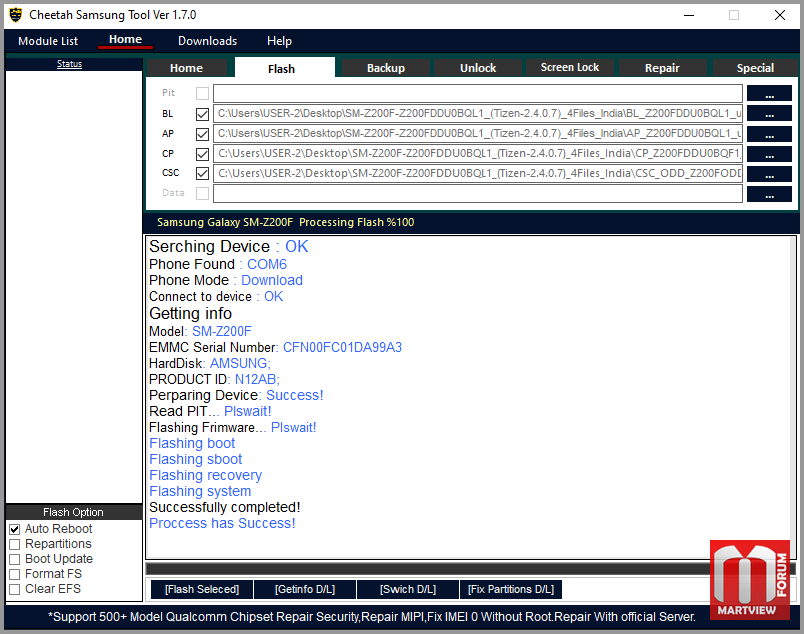804x634 pixels.
Task: Switch to the Backup tab
Action: click(385, 68)
